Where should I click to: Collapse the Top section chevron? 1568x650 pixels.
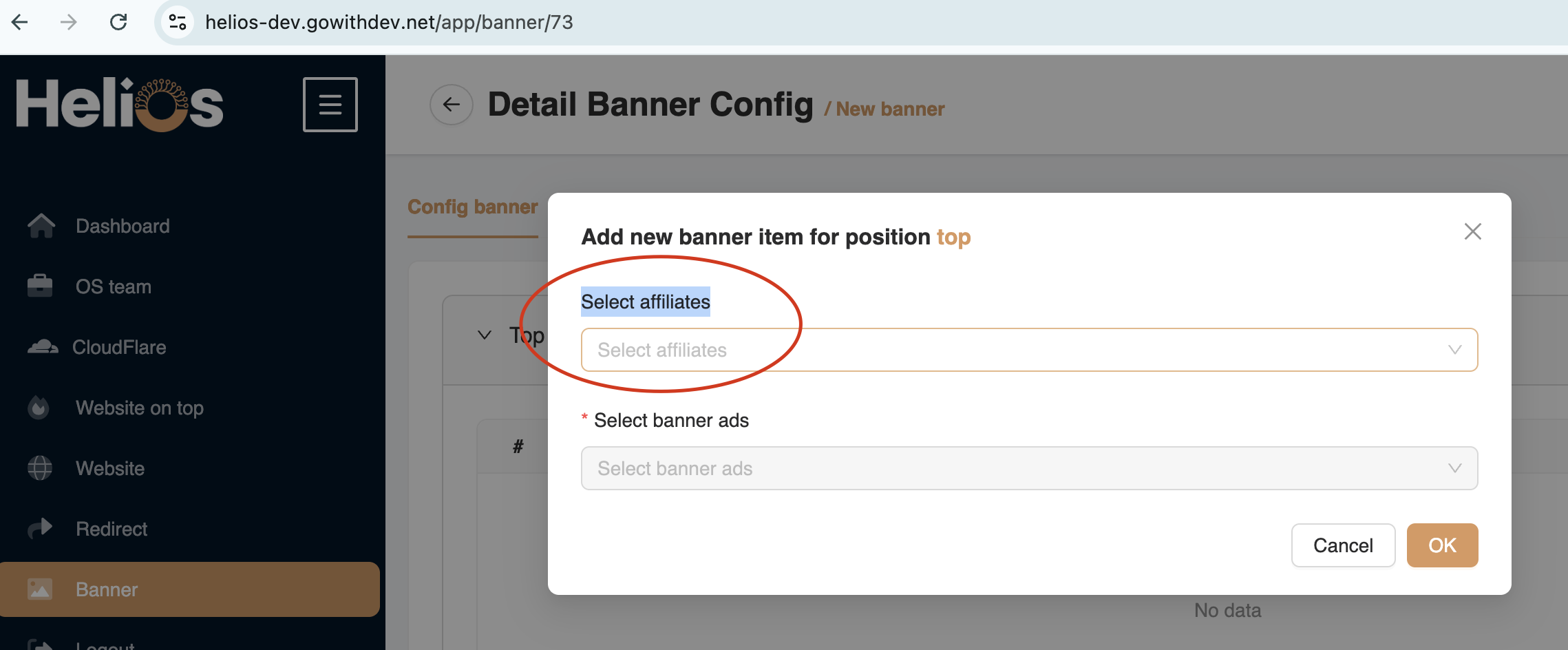485,335
